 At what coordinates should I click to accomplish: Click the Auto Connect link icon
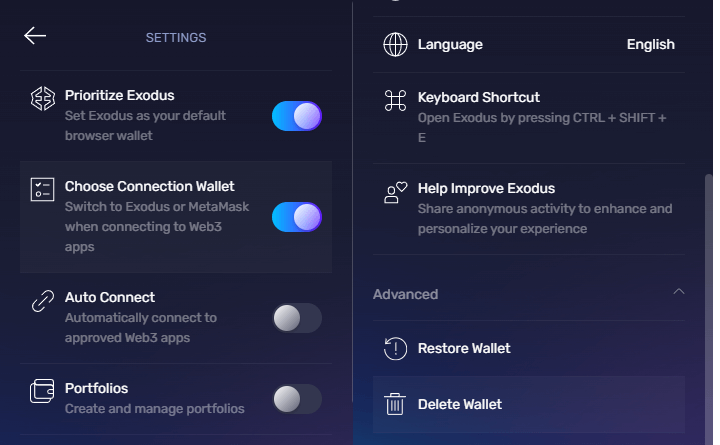click(42, 301)
